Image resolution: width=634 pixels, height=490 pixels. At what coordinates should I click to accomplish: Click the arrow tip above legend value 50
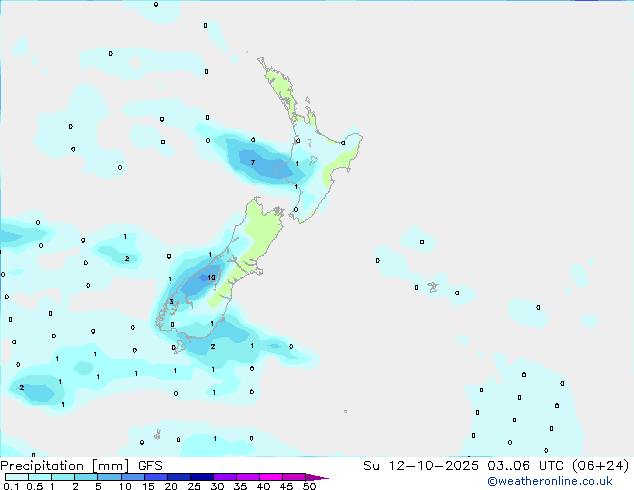(317, 477)
